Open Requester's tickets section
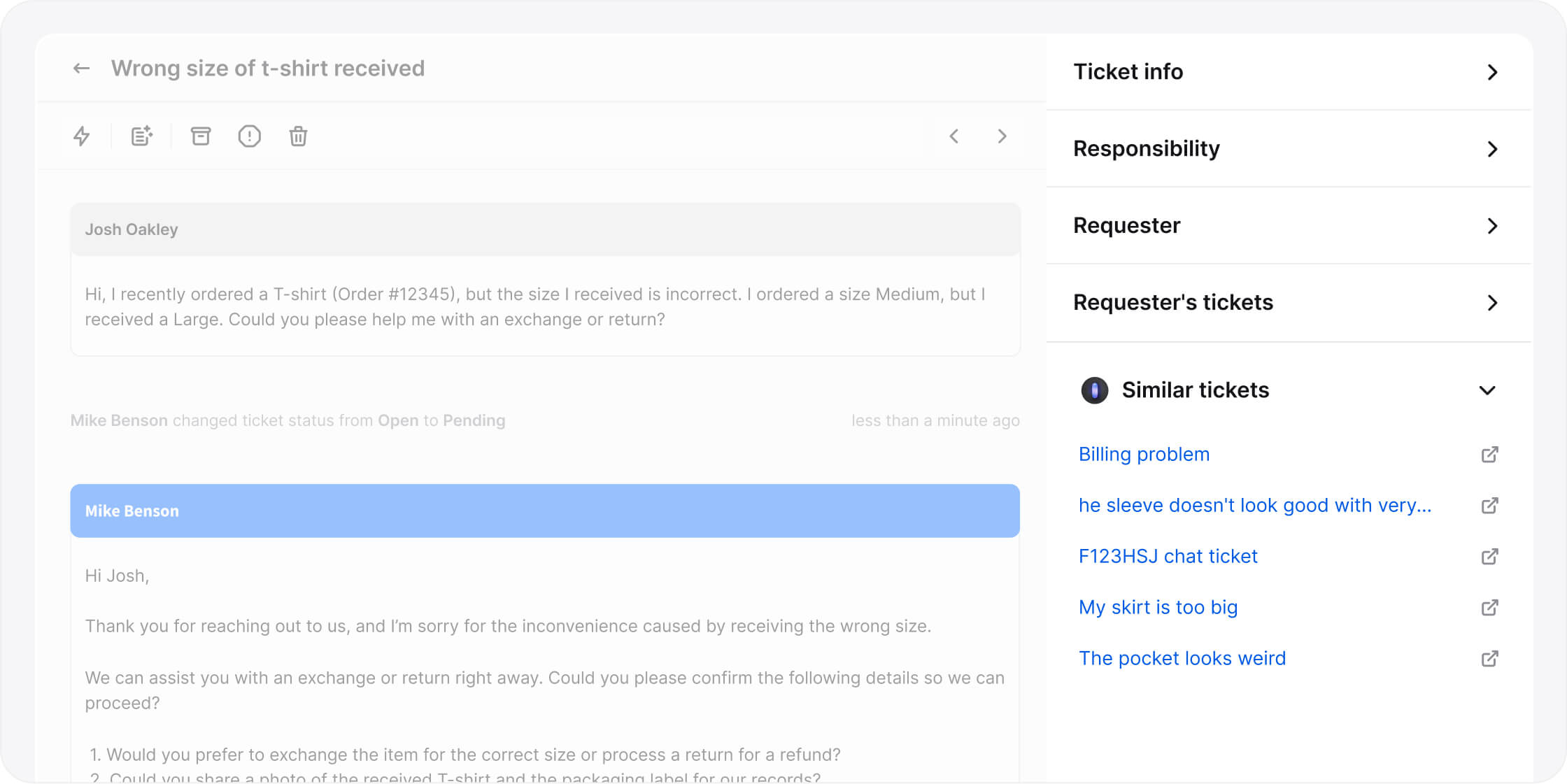Viewport: 1567px width, 784px height. coord(1494,303)
